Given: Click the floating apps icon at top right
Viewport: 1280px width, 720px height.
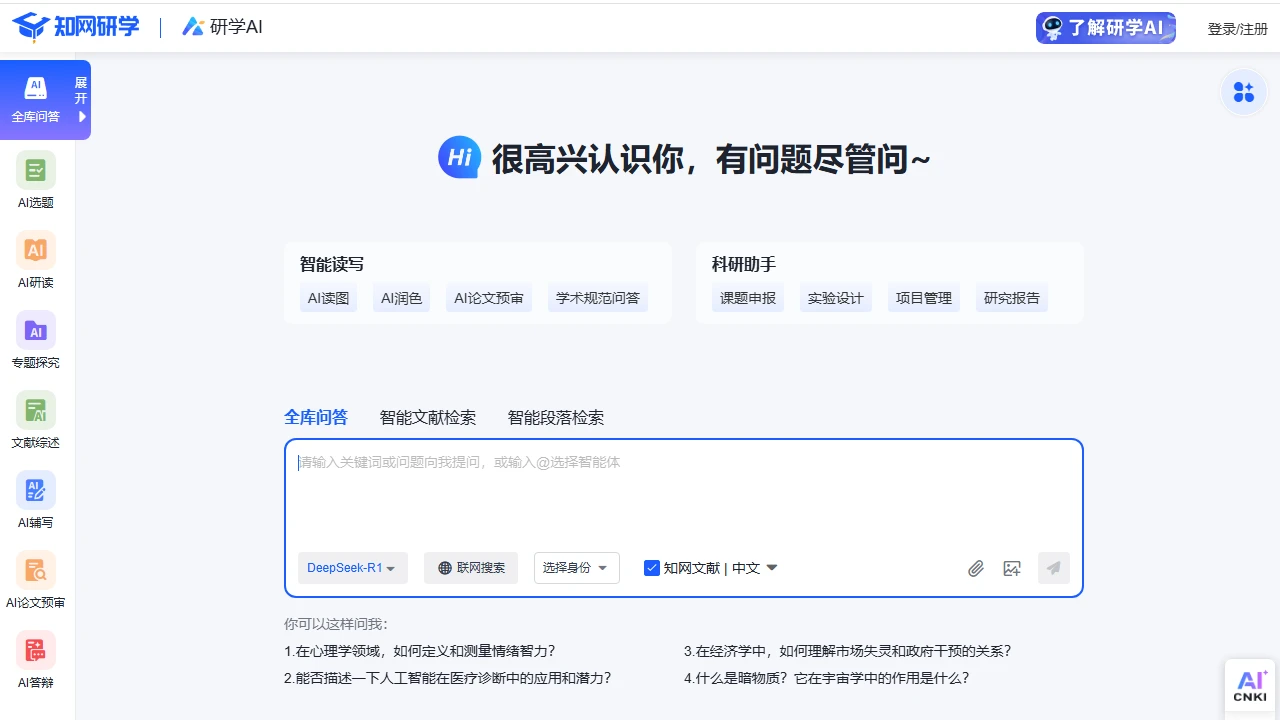Looking at the screenshot, I should pyautogui.click(x=1244, y=92).
